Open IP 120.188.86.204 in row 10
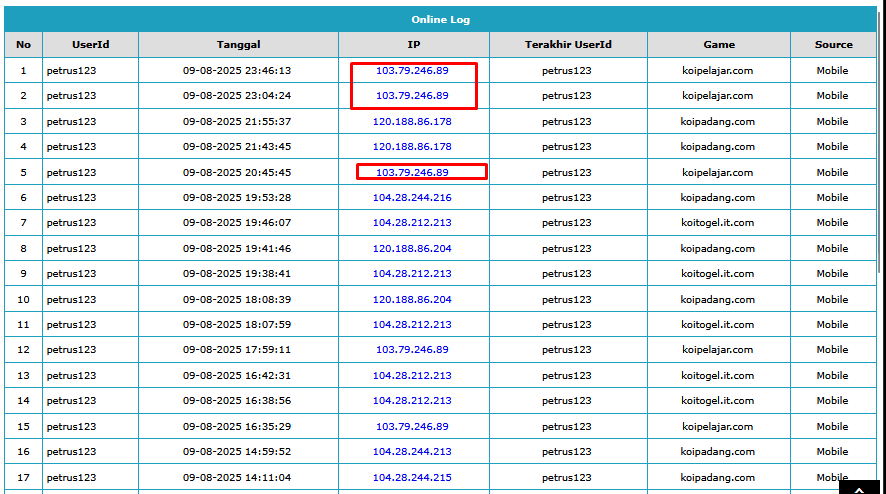The image size is (886, 494). (x=412, y=300)
